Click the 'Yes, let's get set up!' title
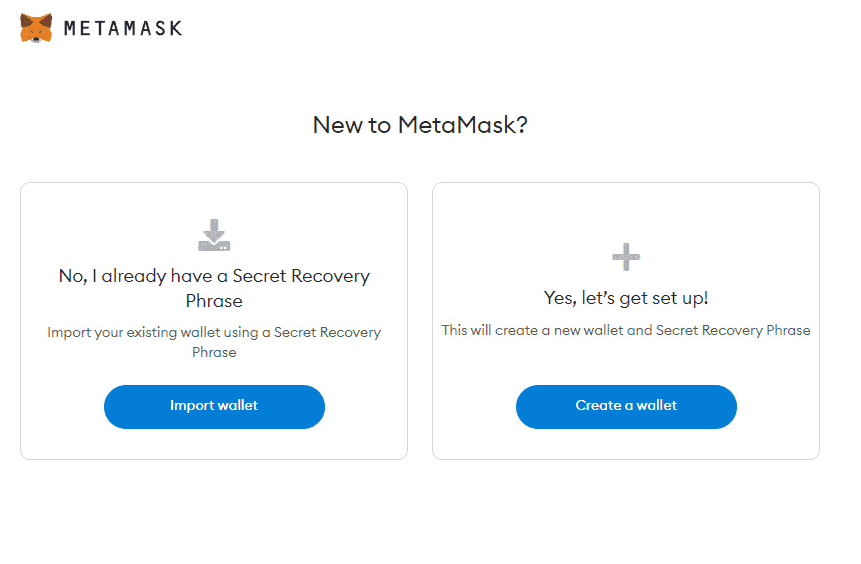Screen dimensions: 861x564 (x=626, y=298)
